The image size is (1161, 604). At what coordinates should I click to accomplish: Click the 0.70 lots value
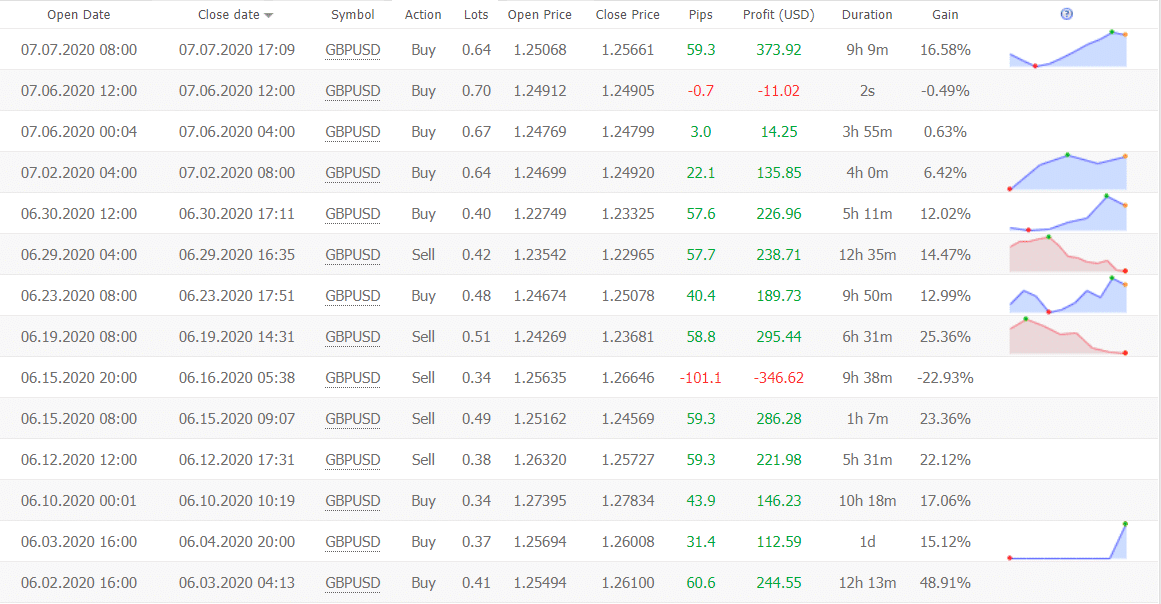(x=476, y=91)
